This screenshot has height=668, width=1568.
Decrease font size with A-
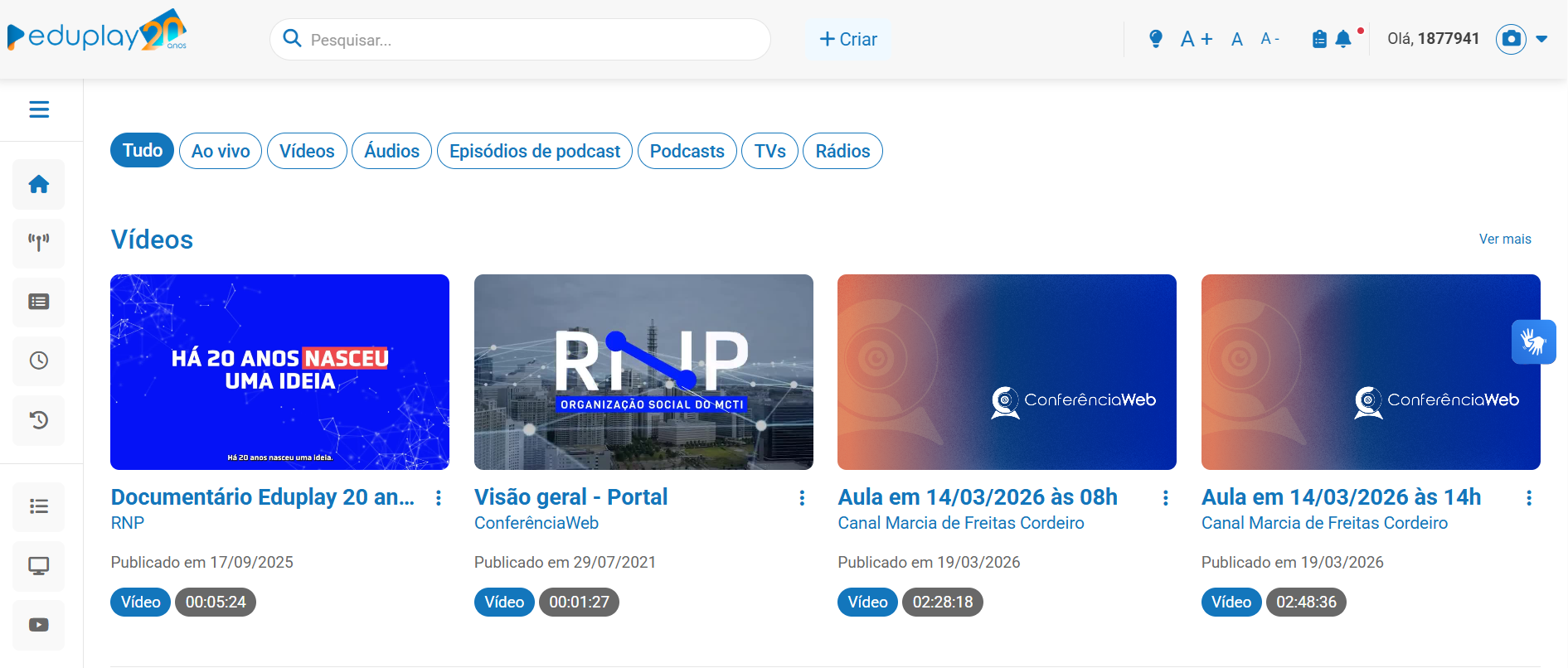pos(1269,39)
